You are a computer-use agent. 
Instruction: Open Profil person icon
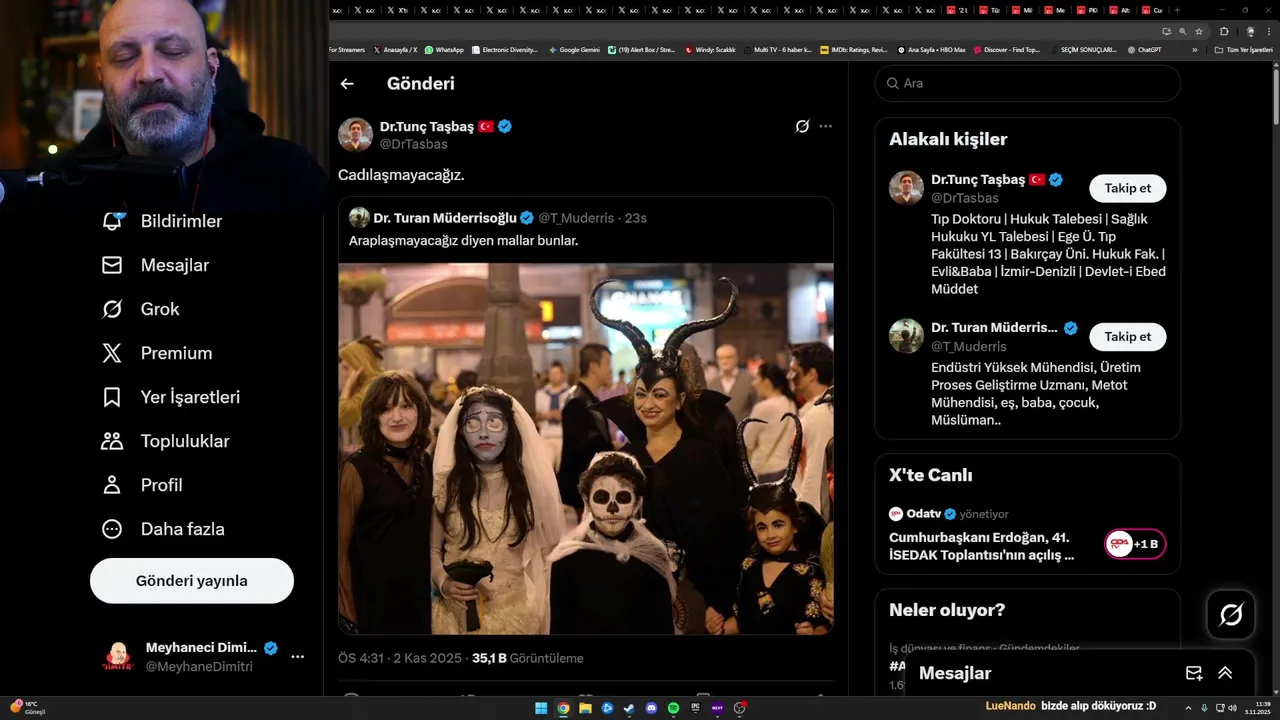pos(112,485)
